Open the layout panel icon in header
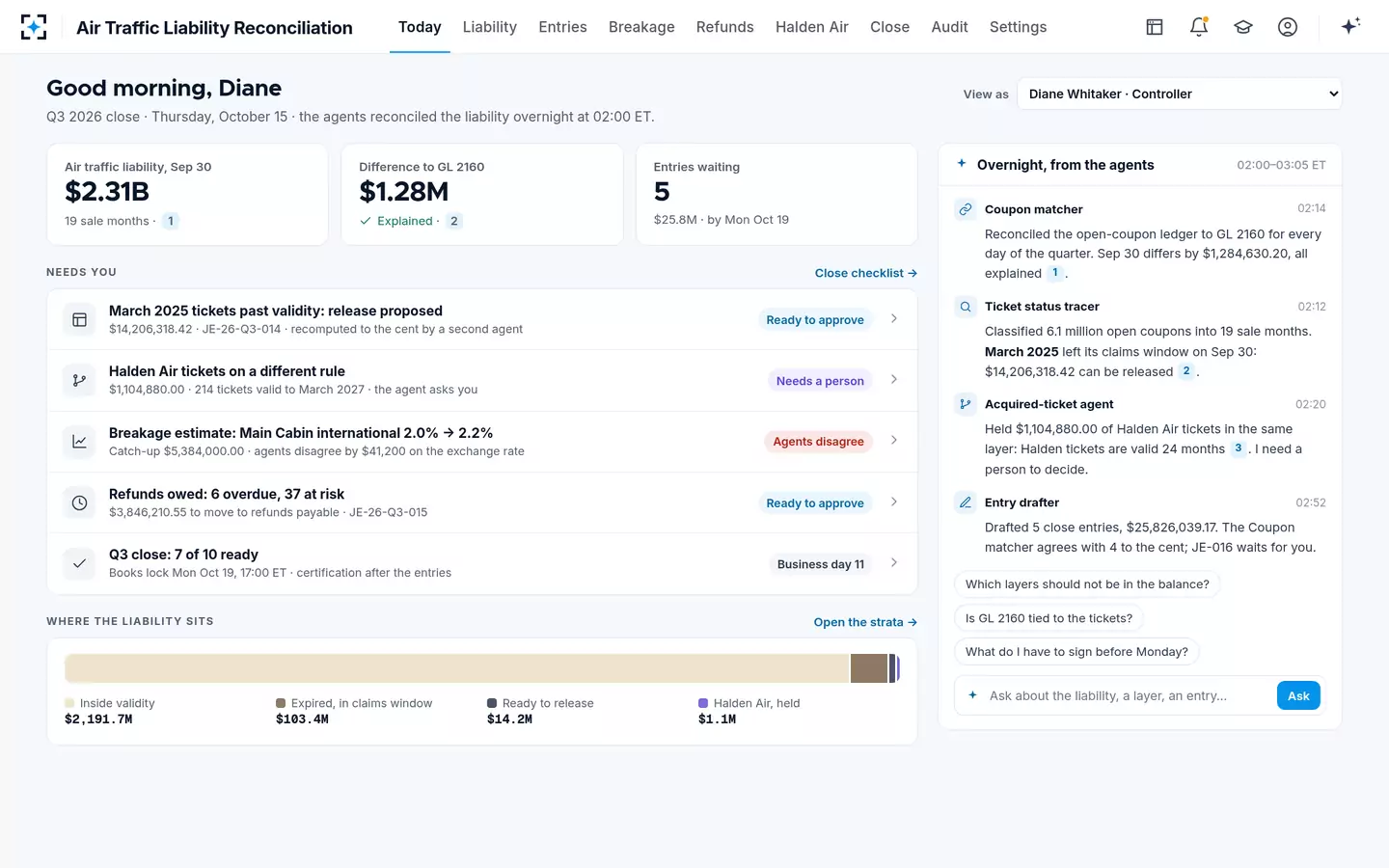This screenshot has height=868, width=1389. pyautogui.click(x=1155, y=27)
